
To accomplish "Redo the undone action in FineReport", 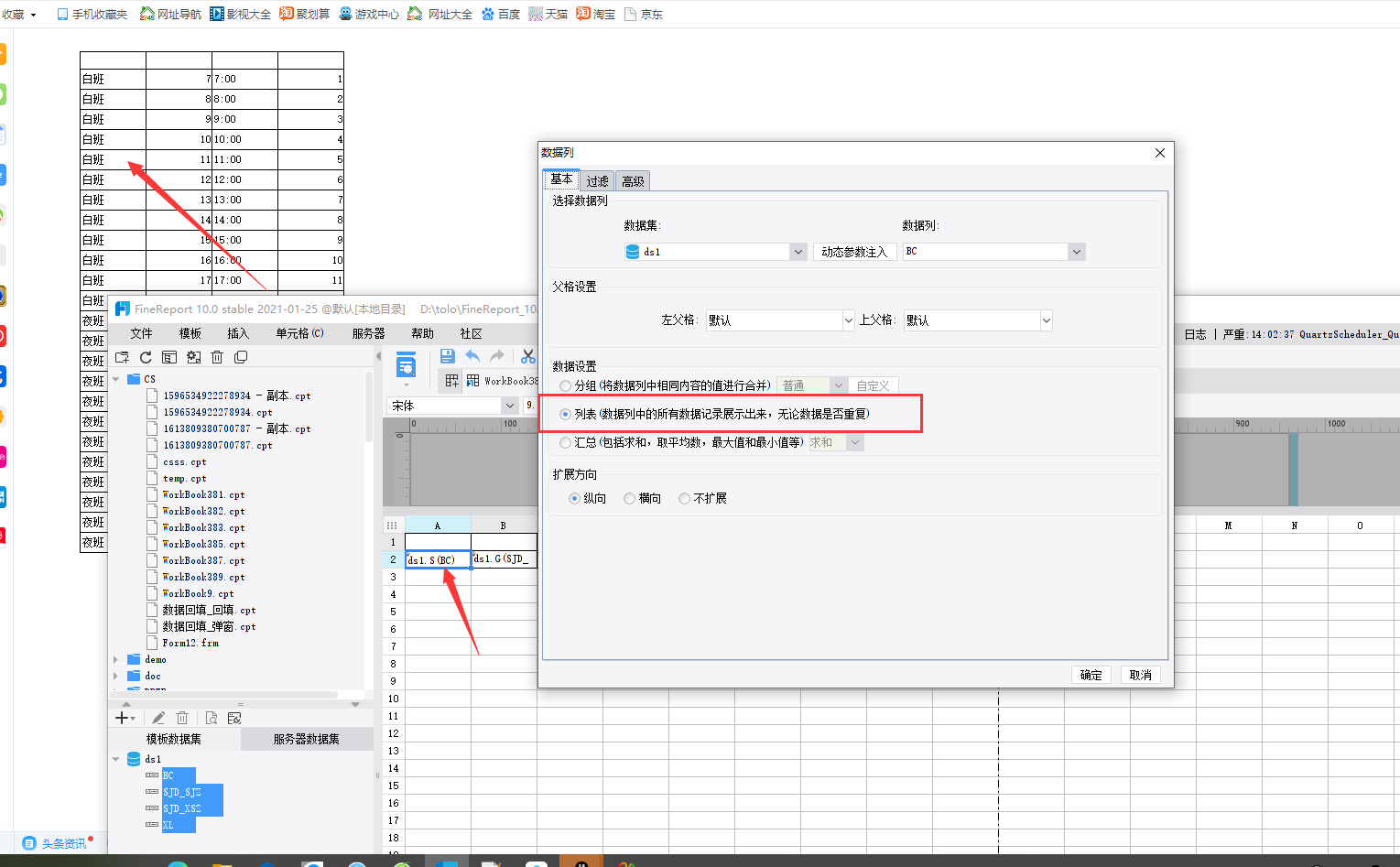I will (x=497, y=356).
